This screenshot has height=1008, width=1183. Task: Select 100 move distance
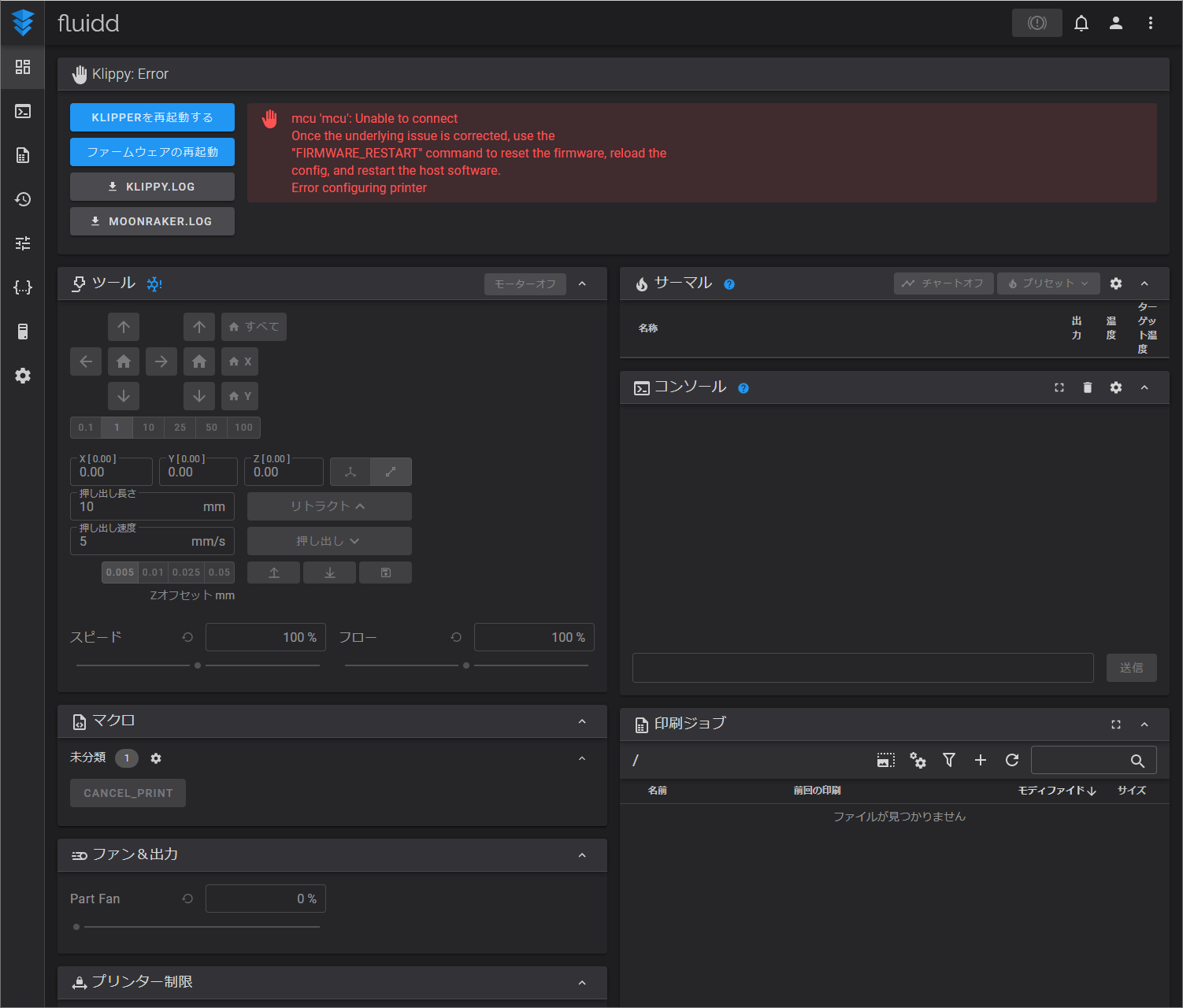244,428
